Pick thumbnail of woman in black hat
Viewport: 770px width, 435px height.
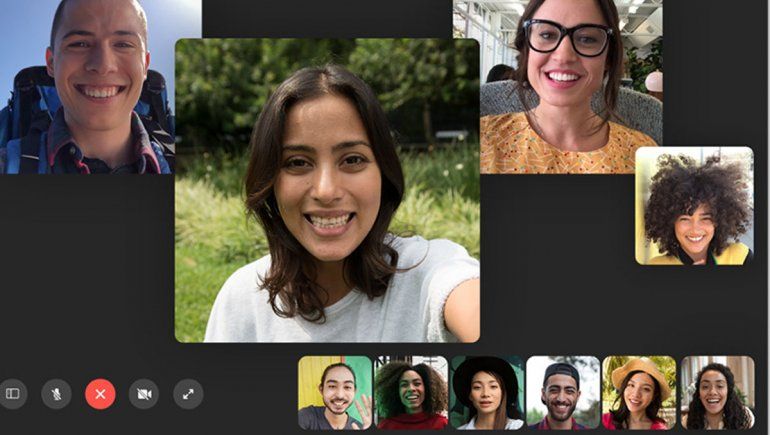coord(487,392)
